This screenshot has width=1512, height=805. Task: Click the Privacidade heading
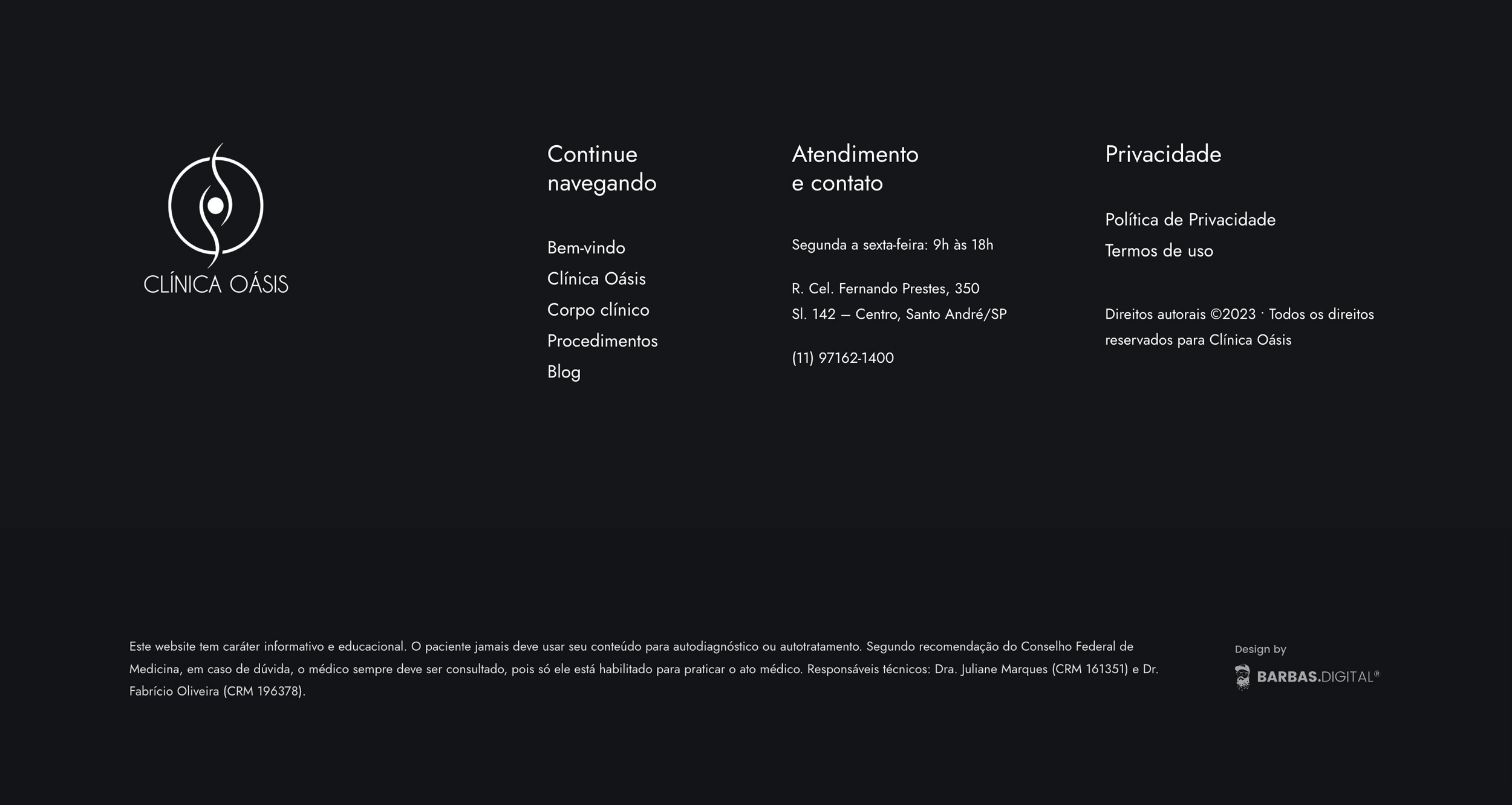[1162, 154]
